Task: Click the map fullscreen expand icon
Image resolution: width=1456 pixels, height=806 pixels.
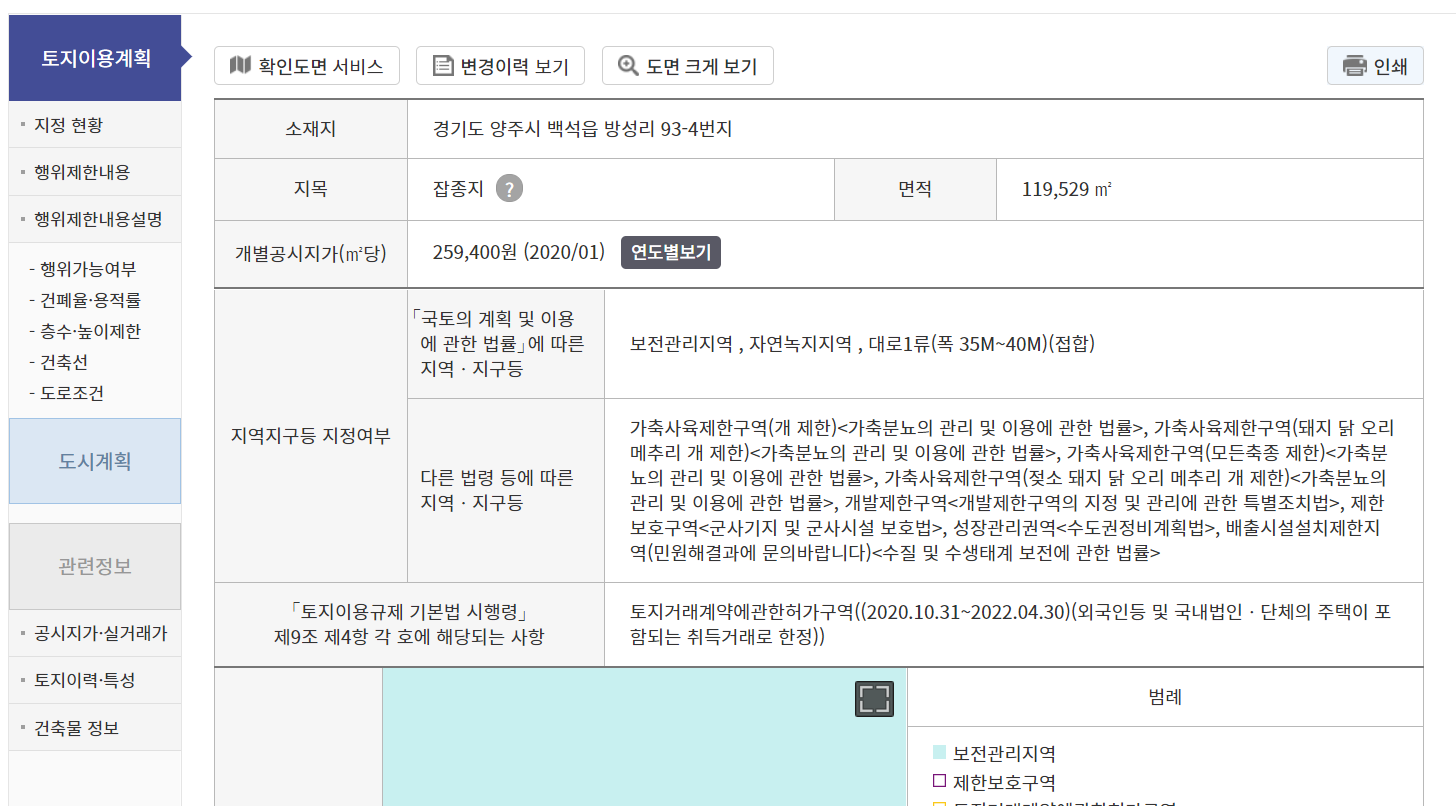Action: (874, 699)
